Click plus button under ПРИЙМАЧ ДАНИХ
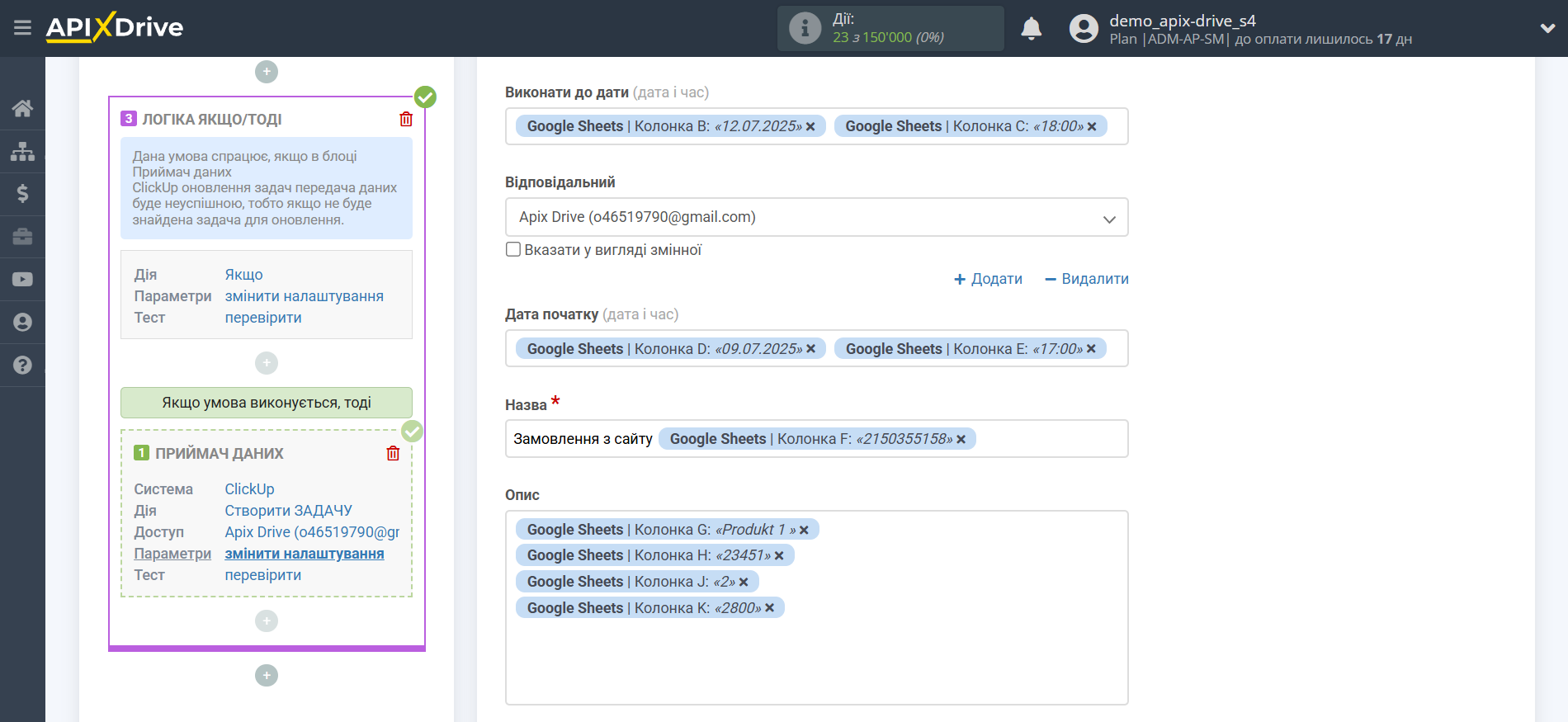The image size is (1568, 722). tap(267, 621)
